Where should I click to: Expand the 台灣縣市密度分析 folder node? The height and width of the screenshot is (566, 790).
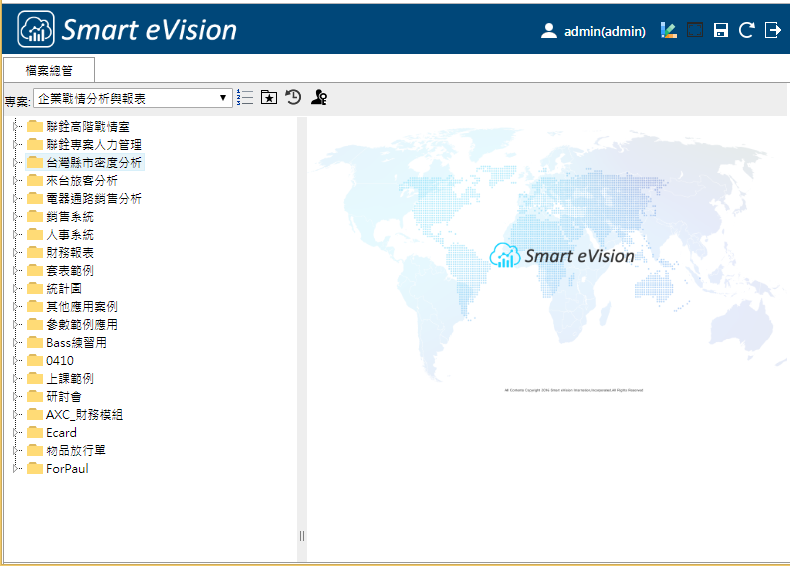(x=15, y=162)
